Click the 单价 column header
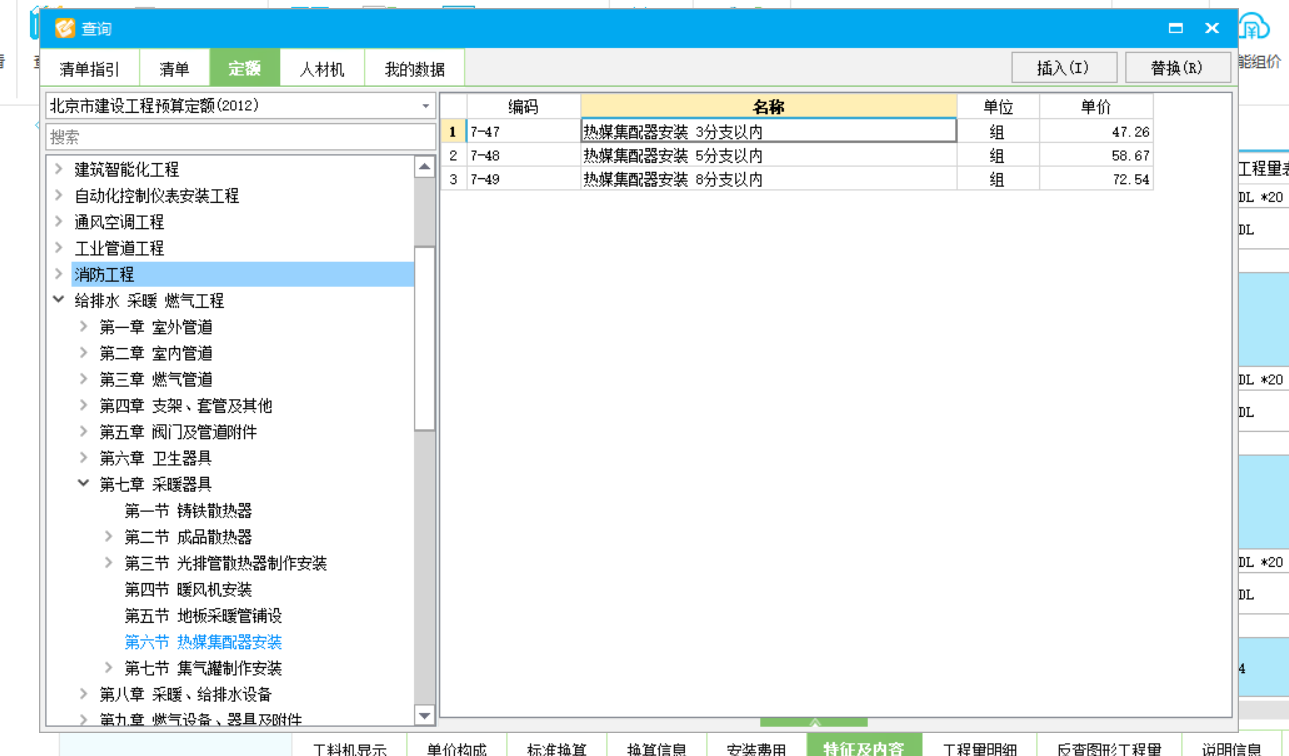Image resolution: width=1289 pixels, height=756 pixels. (1096, 106)
